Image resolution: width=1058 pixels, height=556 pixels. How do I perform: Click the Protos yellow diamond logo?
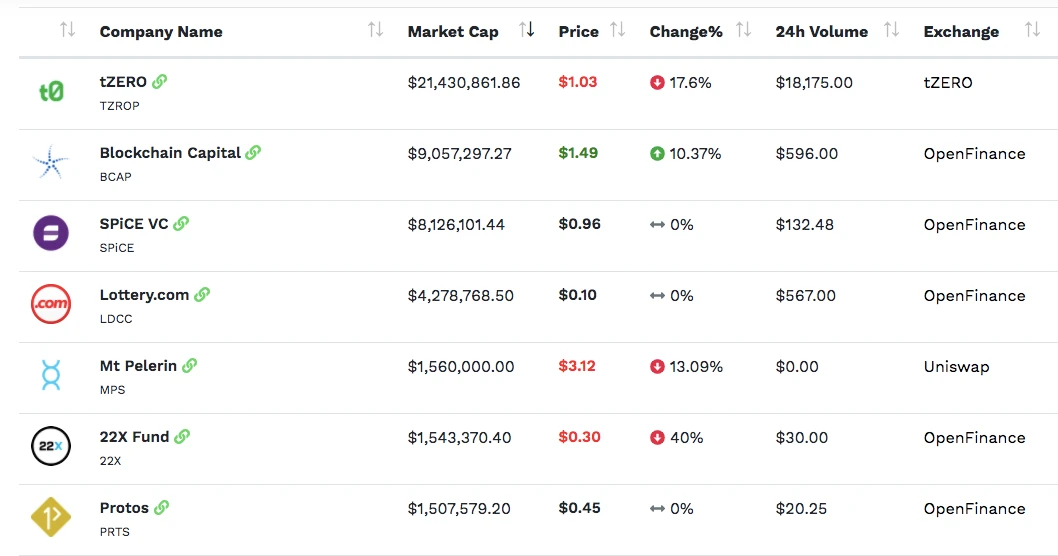pyautogui.click(x=51, y=517)
